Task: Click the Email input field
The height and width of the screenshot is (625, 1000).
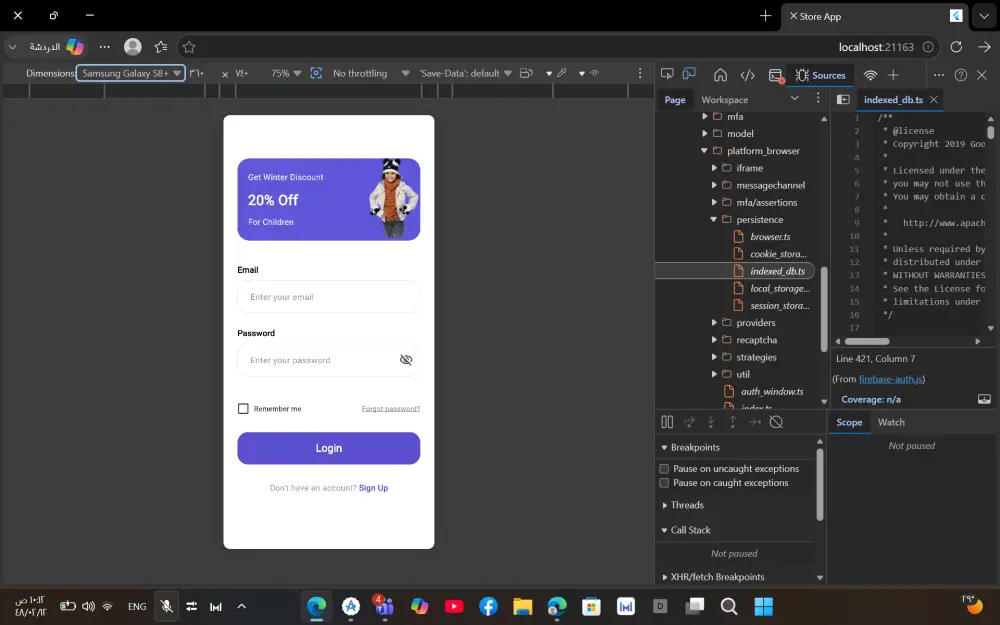Action: pyautogui.click(x=328, y=297)
